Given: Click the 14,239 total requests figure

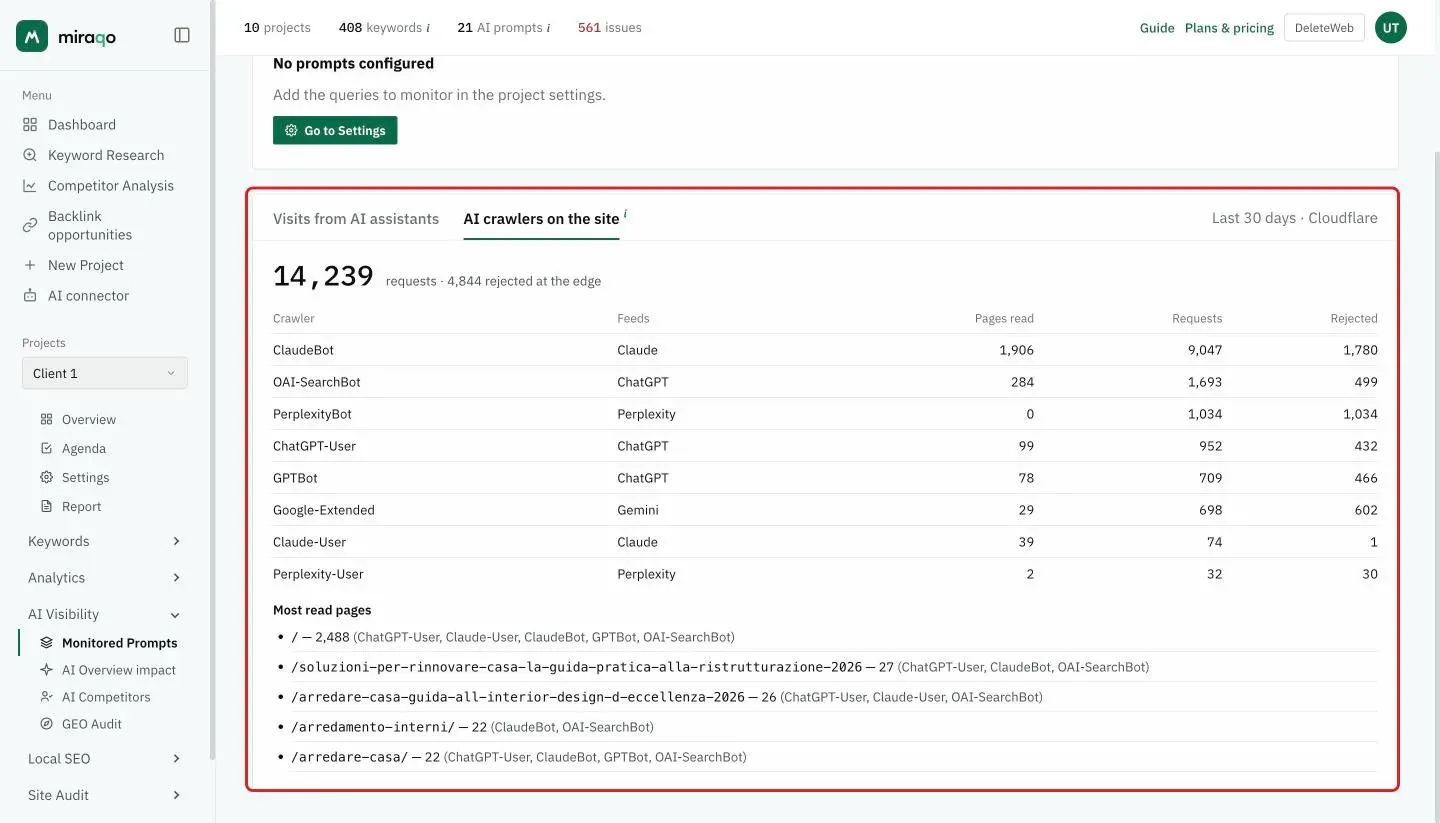Looking at the screenshot, I should (x=323, y=277).
